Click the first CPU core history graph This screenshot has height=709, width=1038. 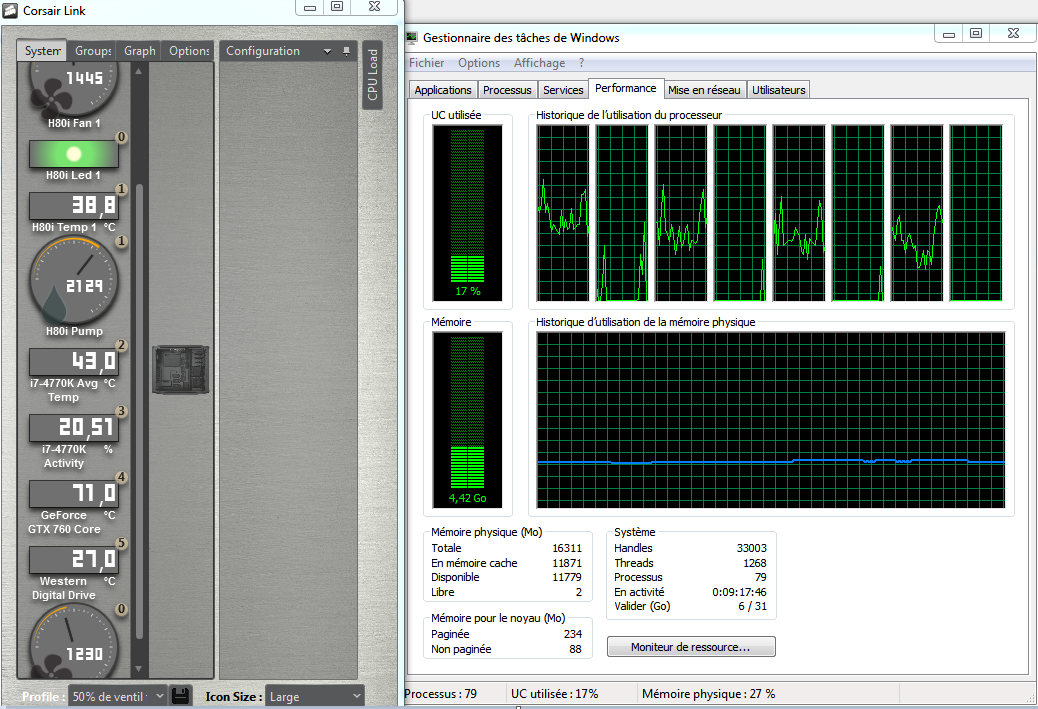[x=563, y=213]
